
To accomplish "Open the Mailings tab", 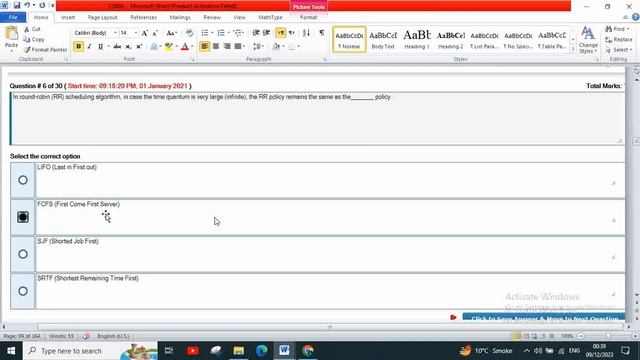I will (x=180, y=18).
